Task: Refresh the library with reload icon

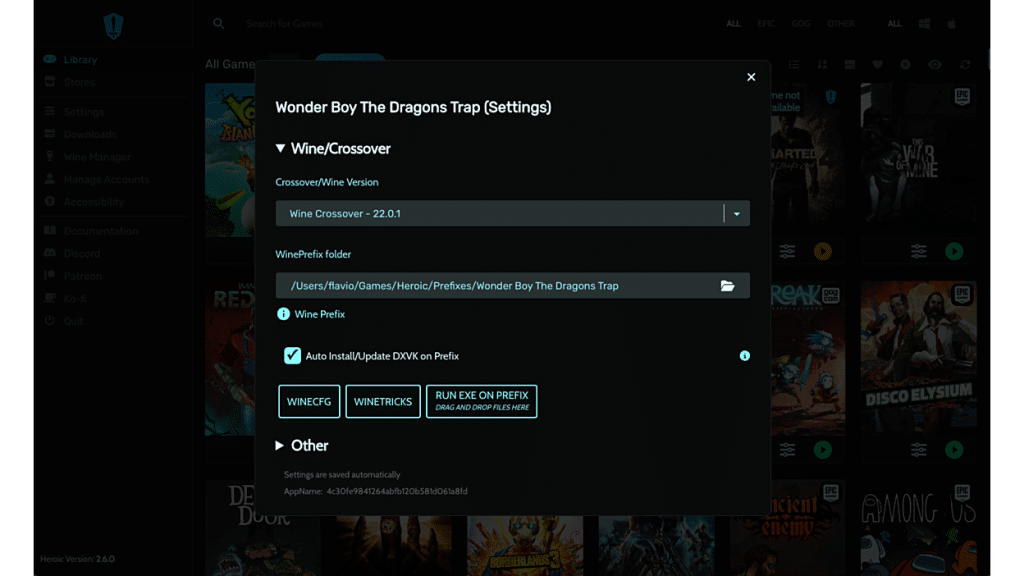Action: [x=965, y=64]
